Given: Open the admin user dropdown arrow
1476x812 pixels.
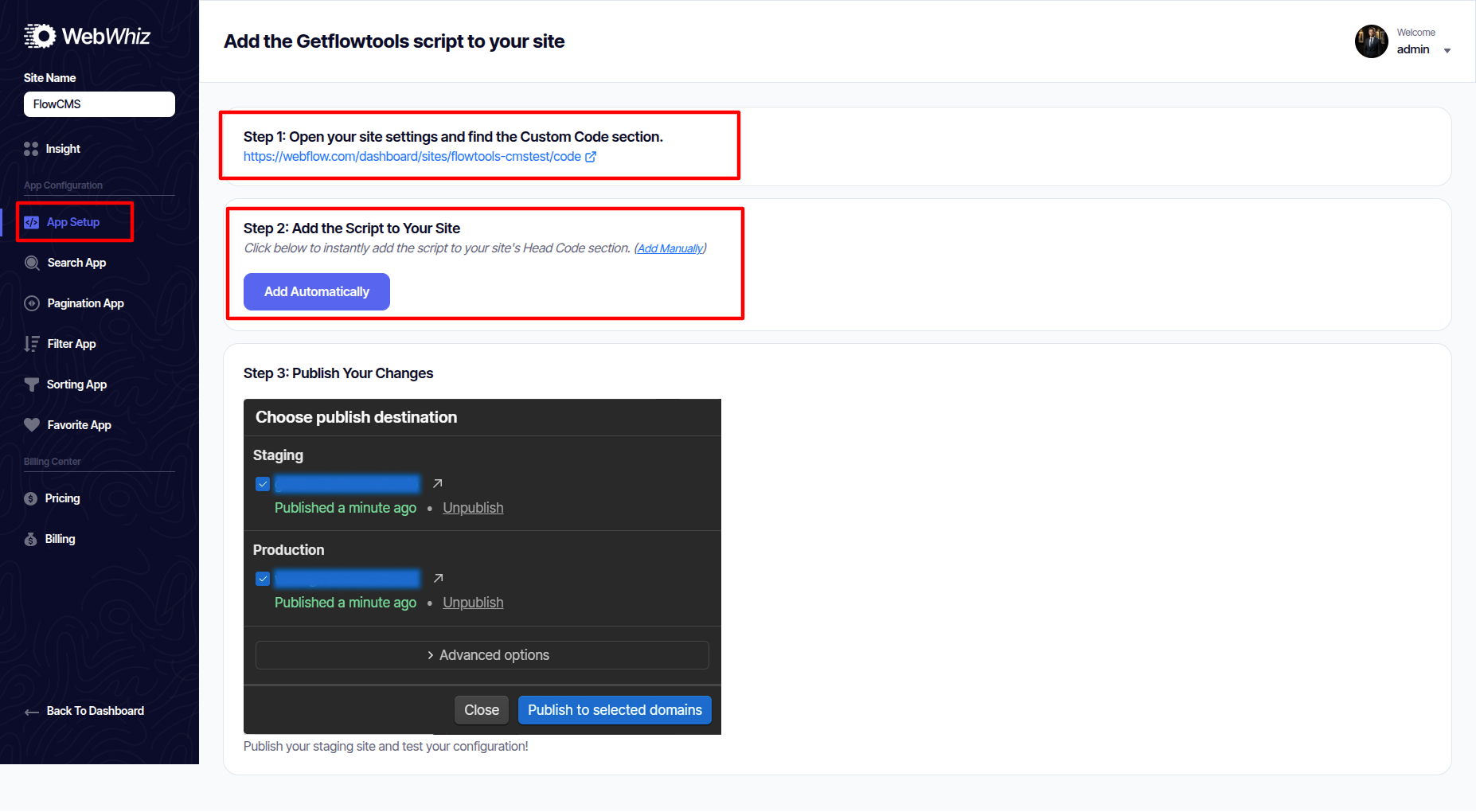Looking at the screenshot, I should click(1447, 51).
